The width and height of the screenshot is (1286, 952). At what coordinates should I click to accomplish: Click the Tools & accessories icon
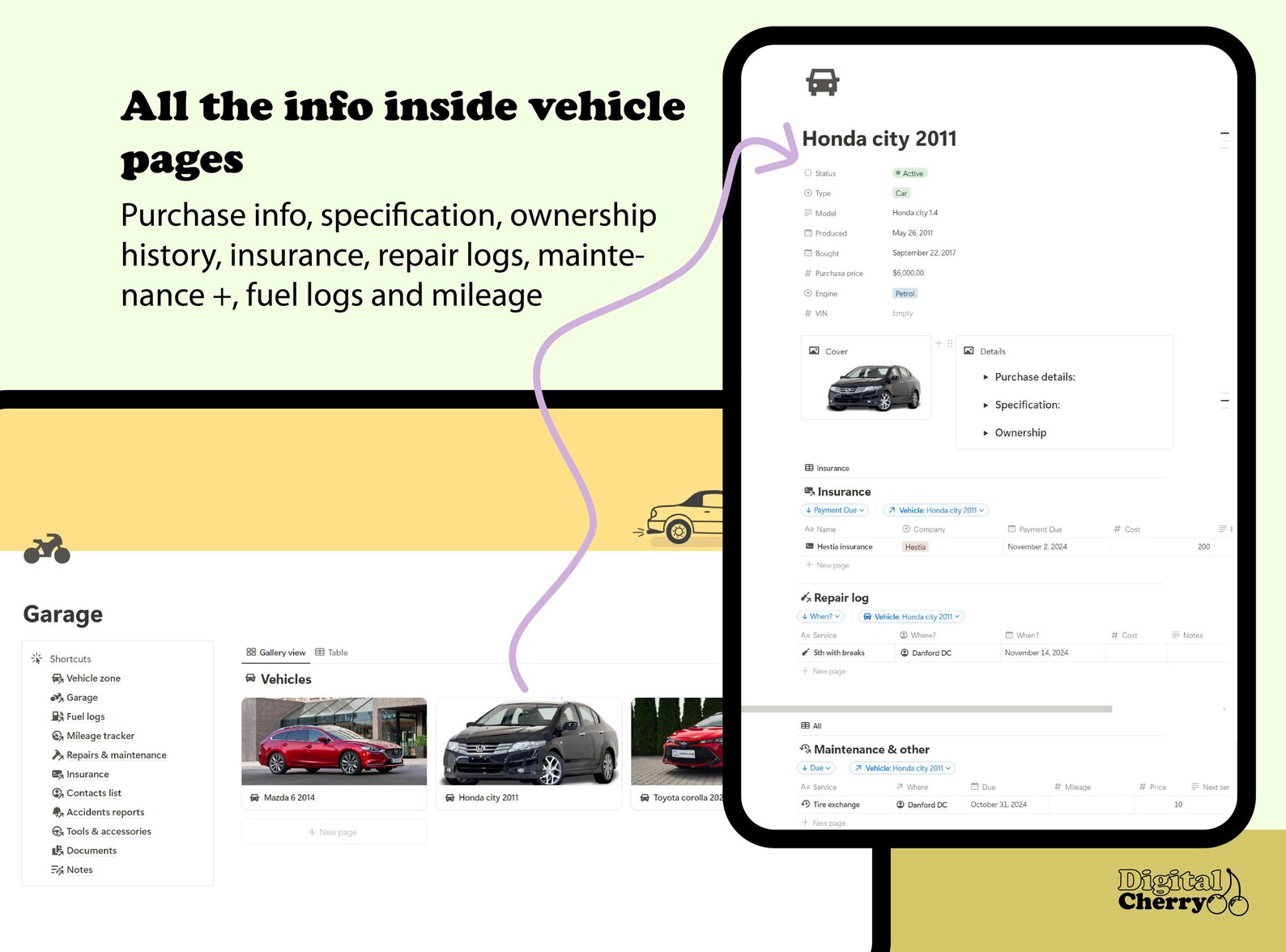(57, 831)
